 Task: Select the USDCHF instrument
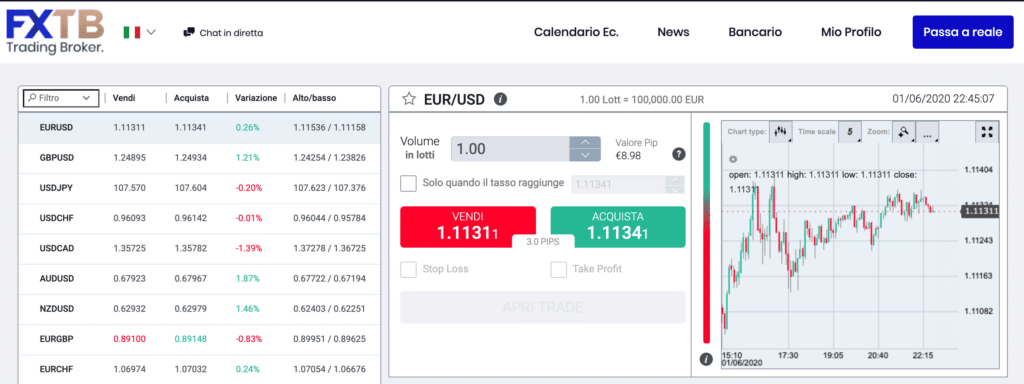tap(199, 218)
